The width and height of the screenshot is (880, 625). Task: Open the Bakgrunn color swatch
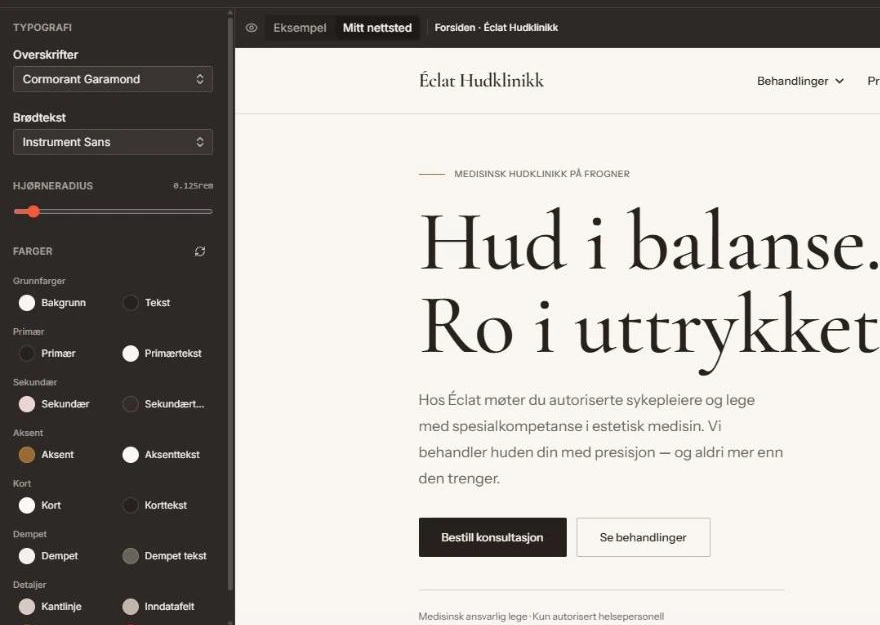point(27,303)
